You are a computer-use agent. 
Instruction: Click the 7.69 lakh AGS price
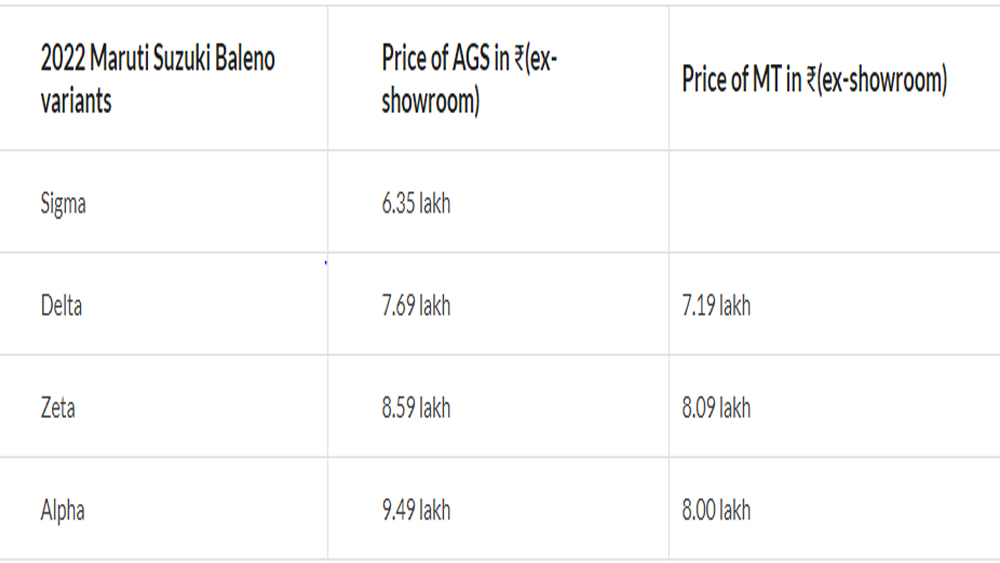(x=416, y=306)
